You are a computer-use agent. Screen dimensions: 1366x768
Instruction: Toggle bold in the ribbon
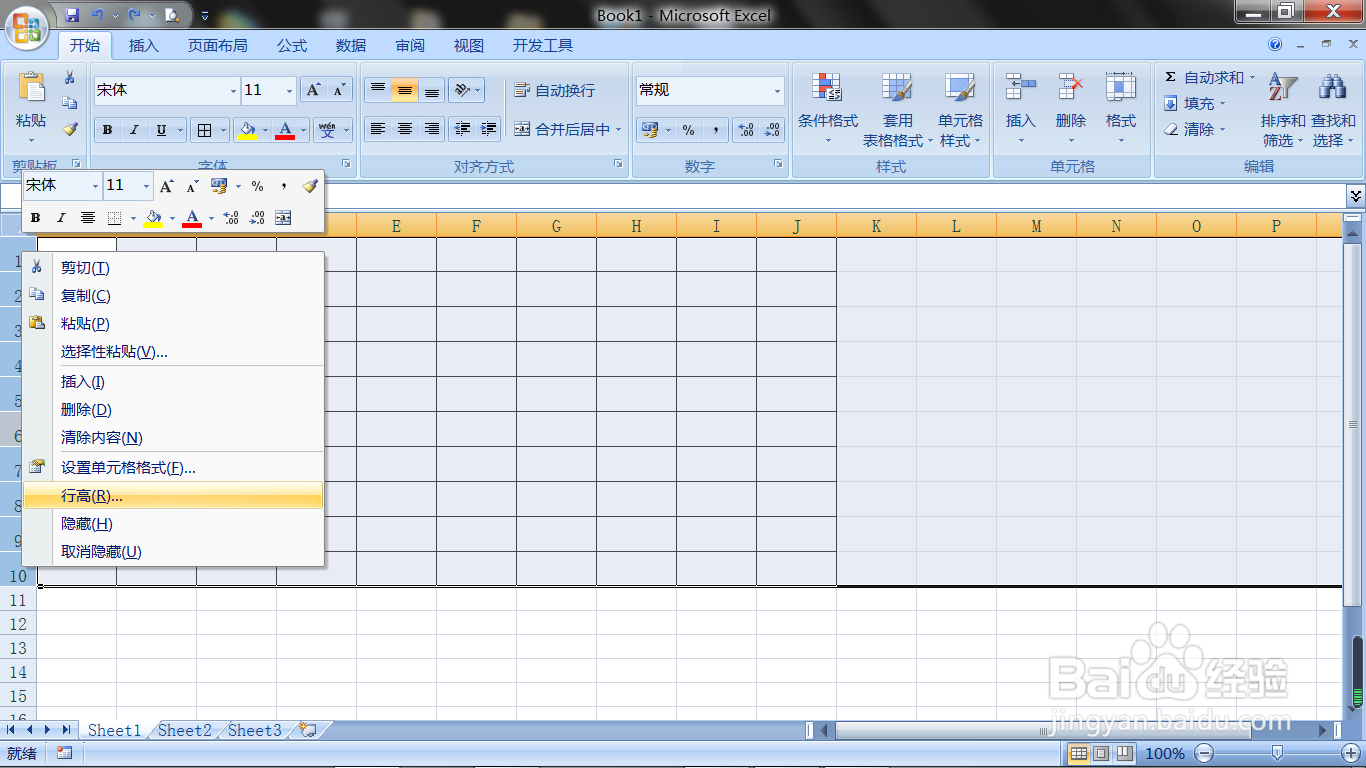pyautogui.click(x=107, y=130)
